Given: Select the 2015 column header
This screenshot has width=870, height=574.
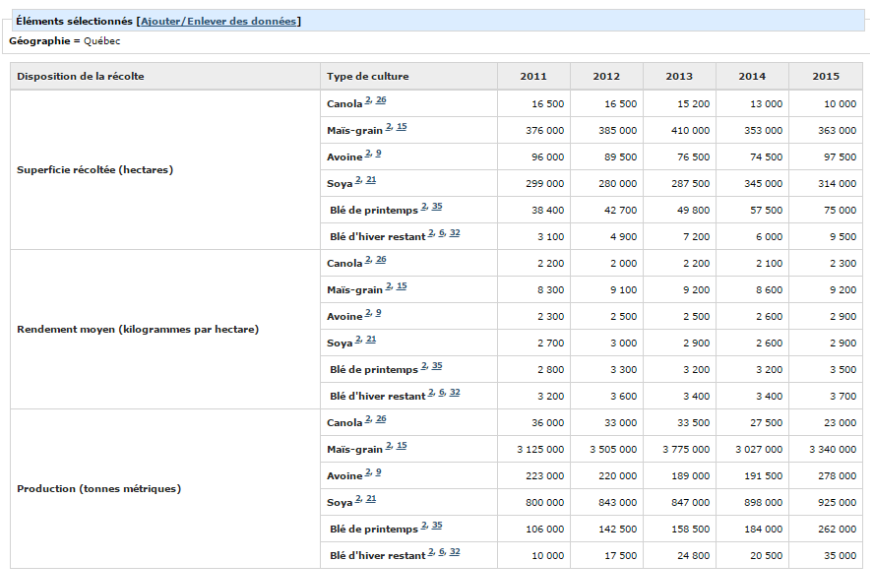Looking at the screenshot, I should click(825, 77).
